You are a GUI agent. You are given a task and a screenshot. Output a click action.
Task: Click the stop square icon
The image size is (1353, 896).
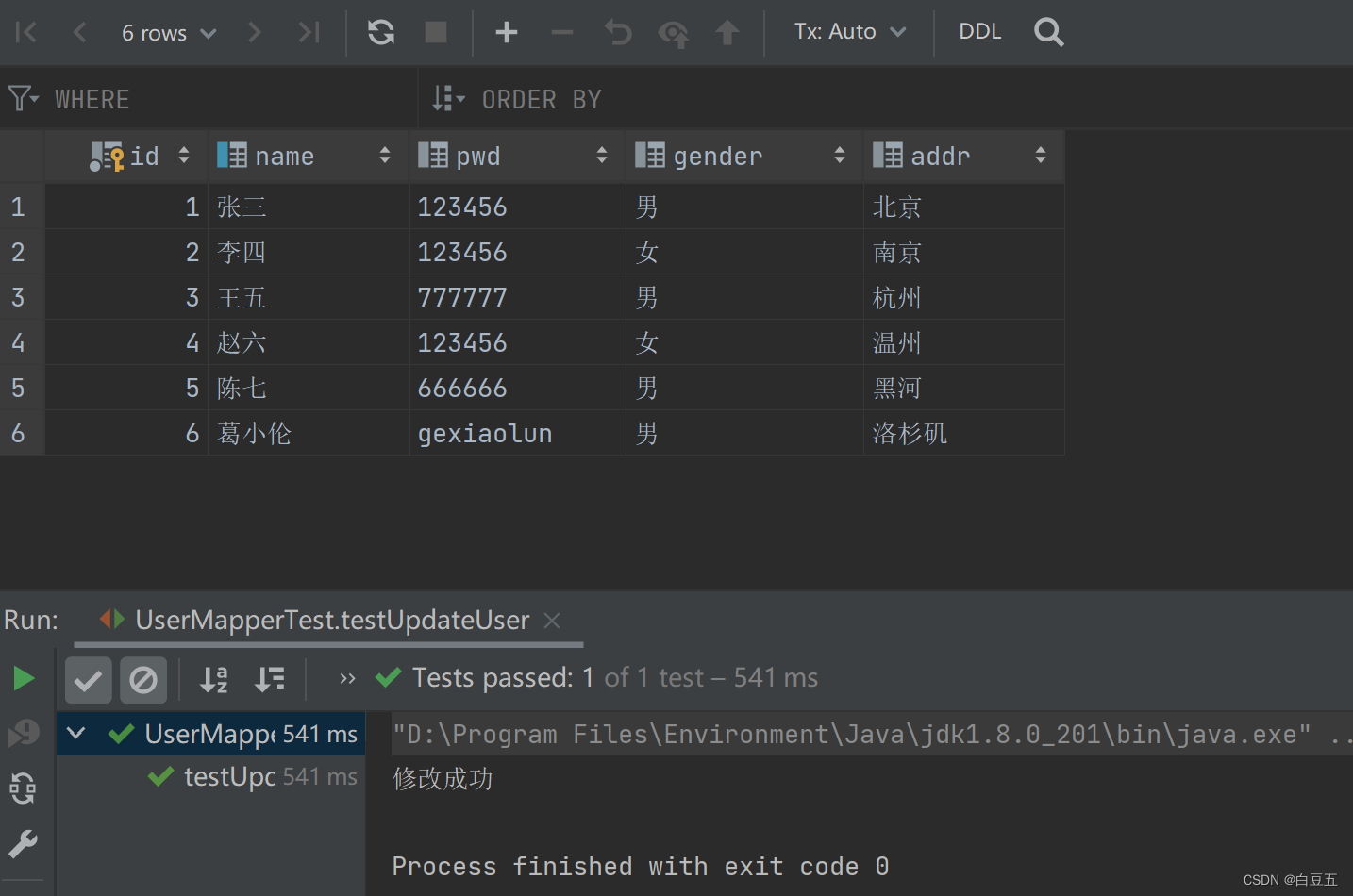point(436,32)
